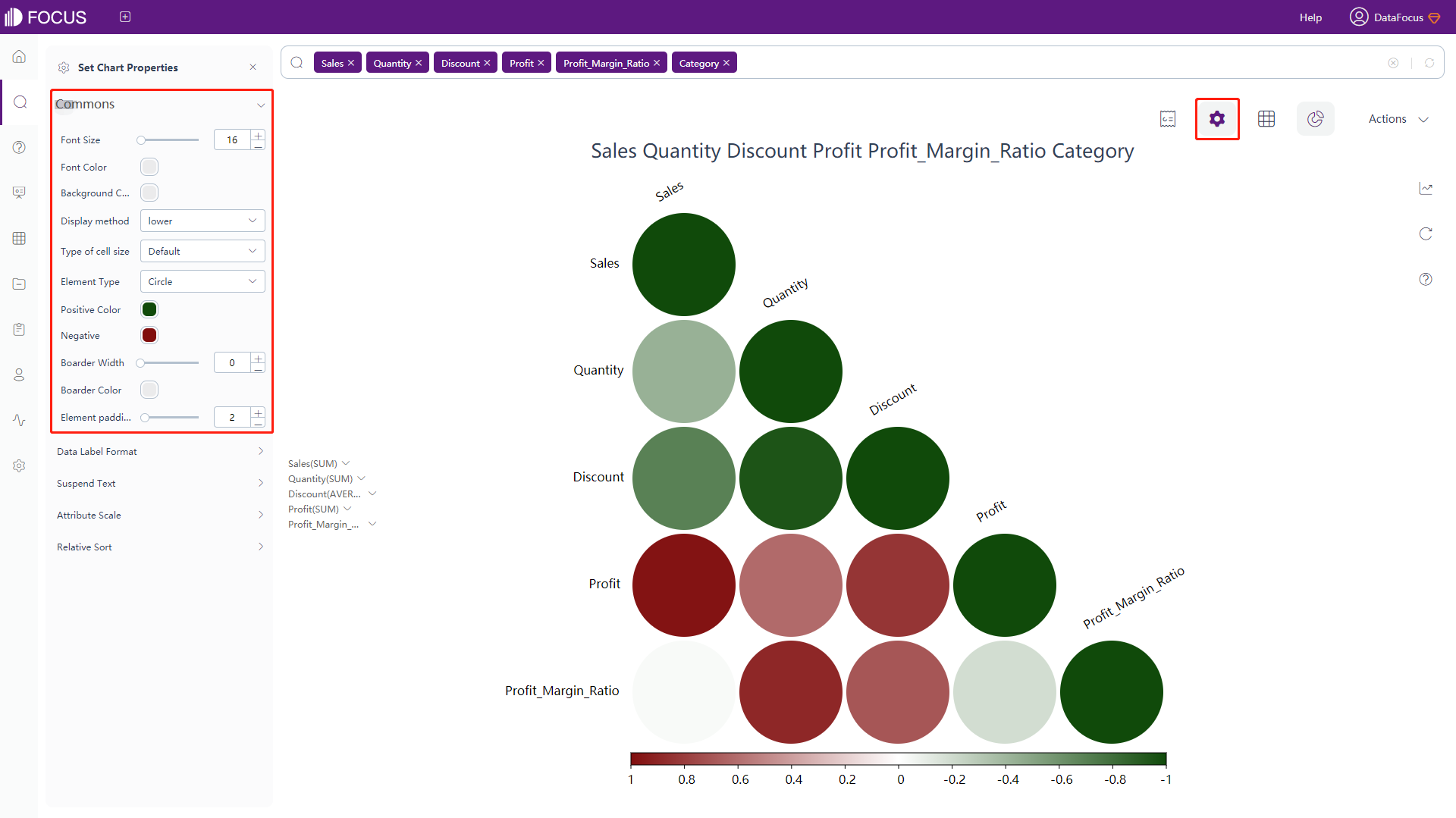Adjust the Font Size slider

(168, 140)
